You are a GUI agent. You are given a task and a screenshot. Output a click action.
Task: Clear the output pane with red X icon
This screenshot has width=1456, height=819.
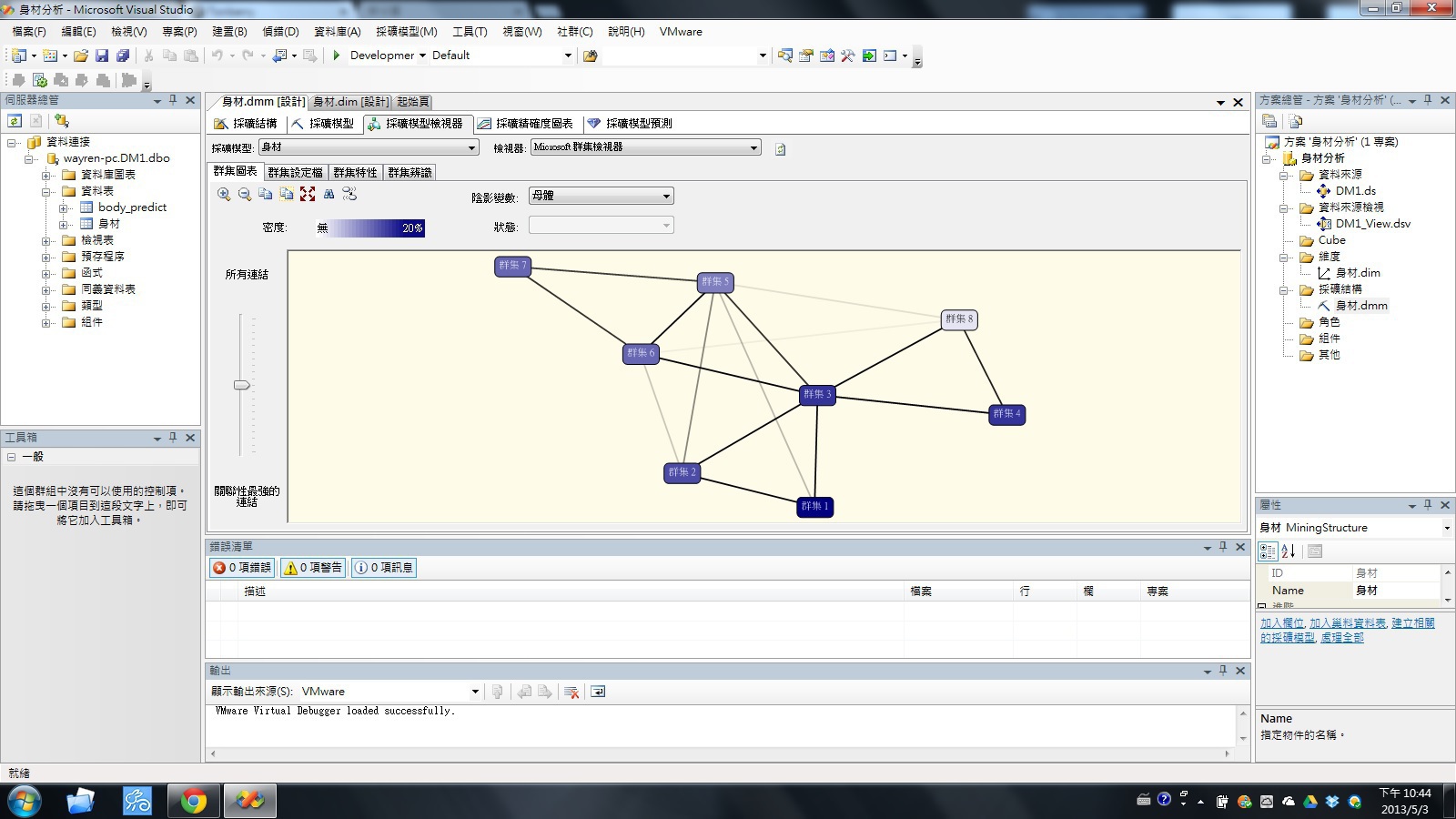[571, 693]
